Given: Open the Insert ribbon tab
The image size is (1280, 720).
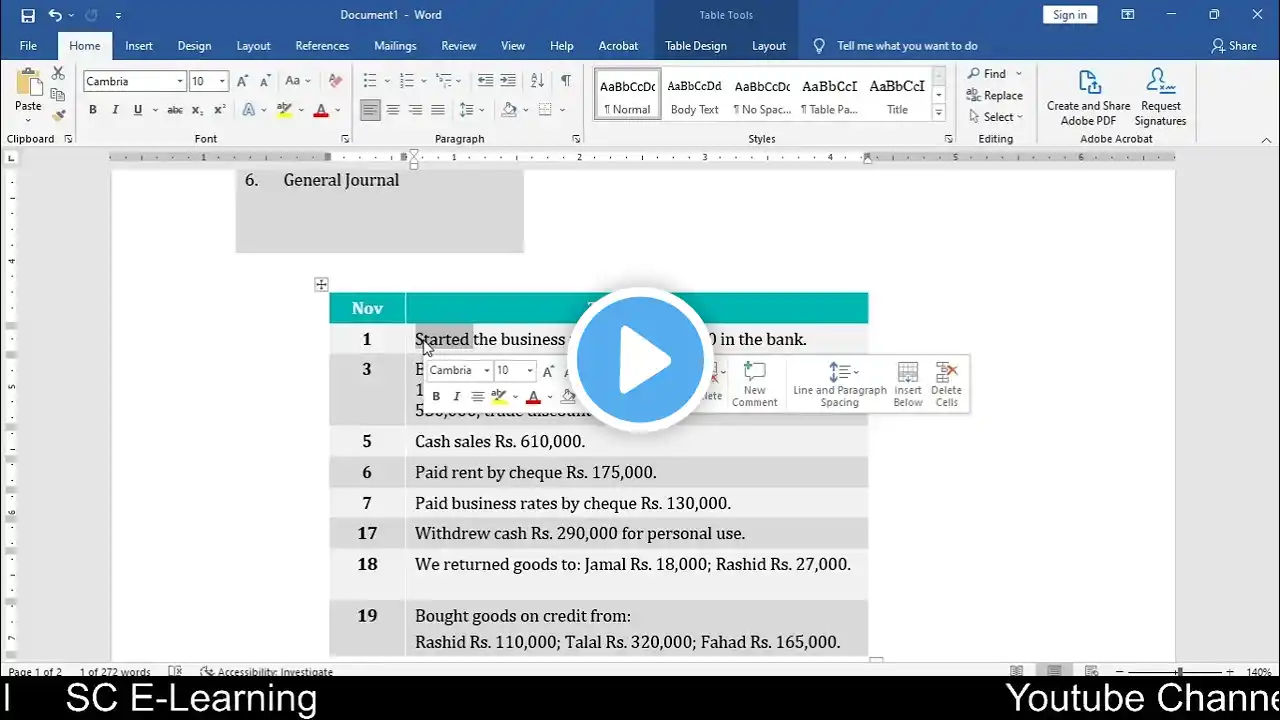Looking at the screenshot, I should pos(139,46).
